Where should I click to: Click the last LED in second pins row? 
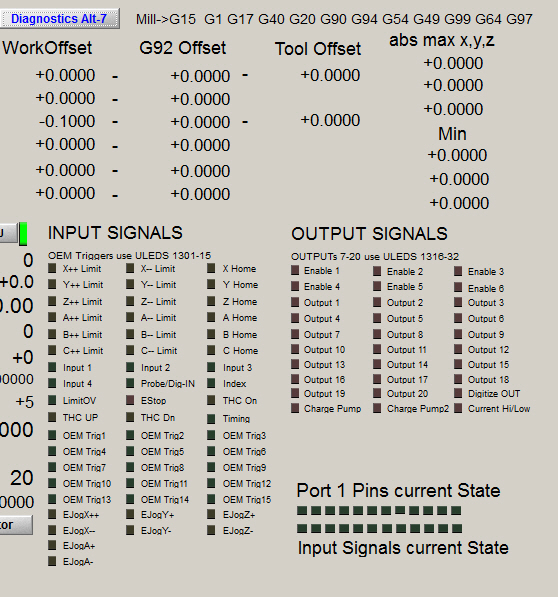[457, 528]
